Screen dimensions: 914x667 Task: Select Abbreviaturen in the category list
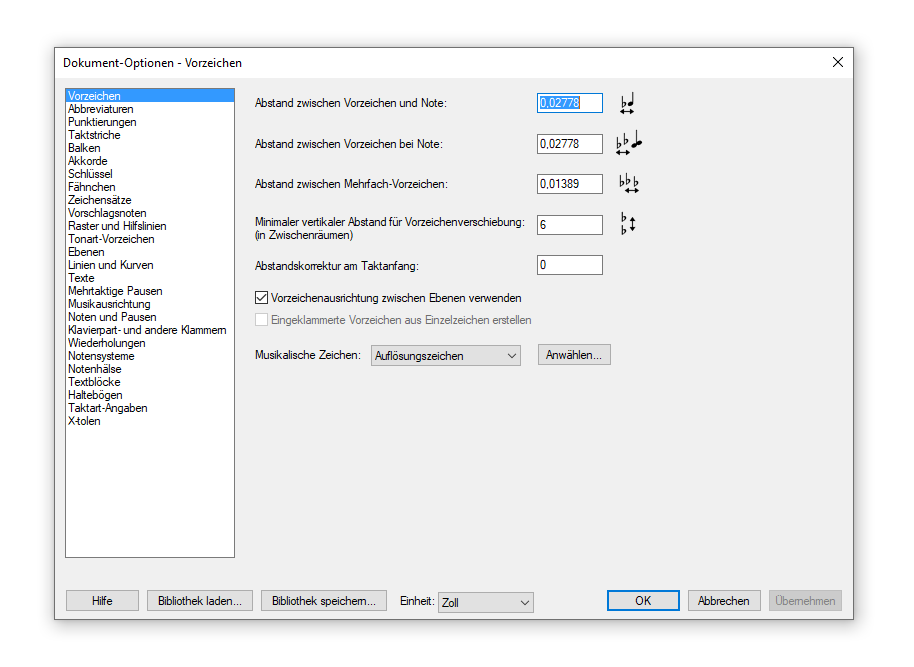tap(101, 109)
